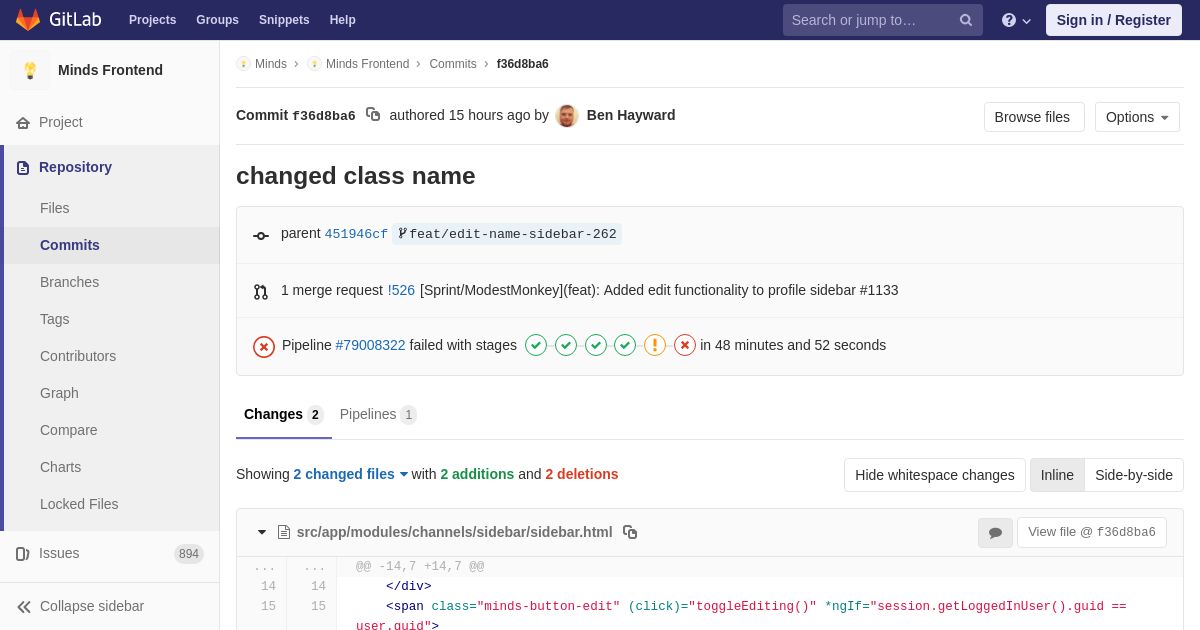The image size is (1200, 630).
Task: Click the red failed pipeline stage icon
Action: 685,345
